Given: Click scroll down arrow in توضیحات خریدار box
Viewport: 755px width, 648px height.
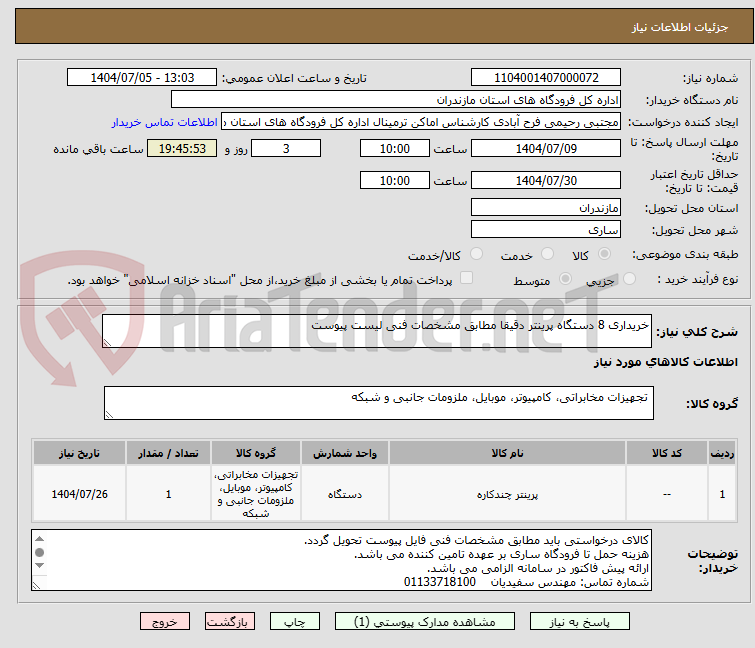Looking at the screenshot, I should pyautogui.click(x=39, y=565).
